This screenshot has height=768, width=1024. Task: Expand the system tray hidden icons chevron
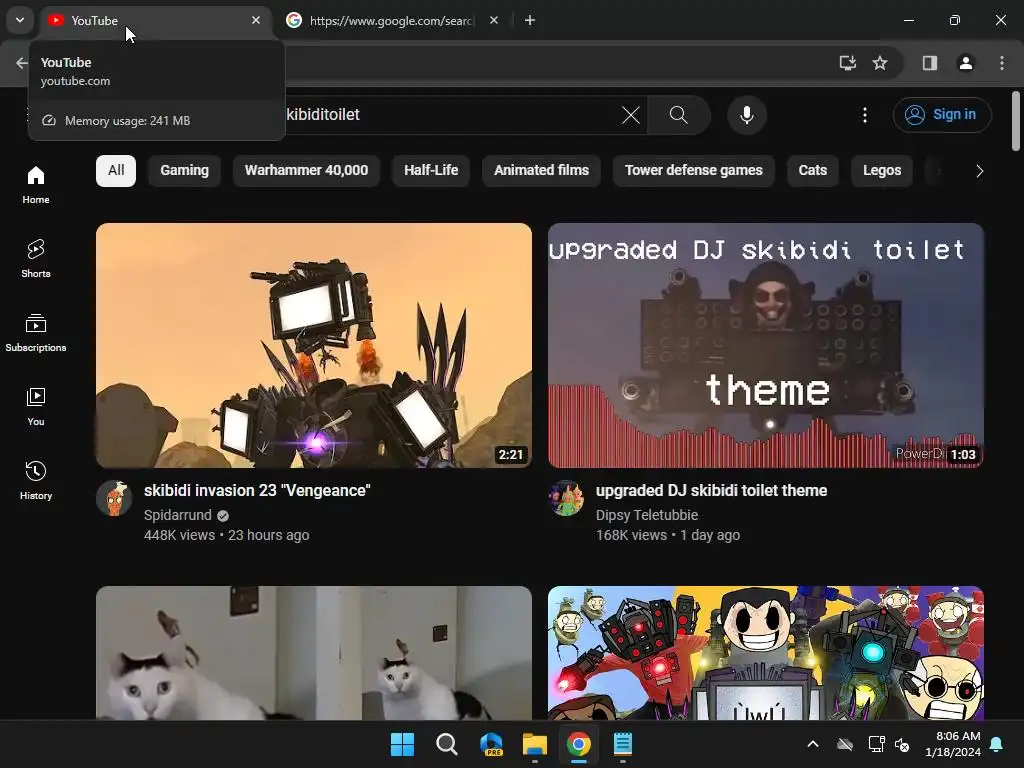click(813, 744)
